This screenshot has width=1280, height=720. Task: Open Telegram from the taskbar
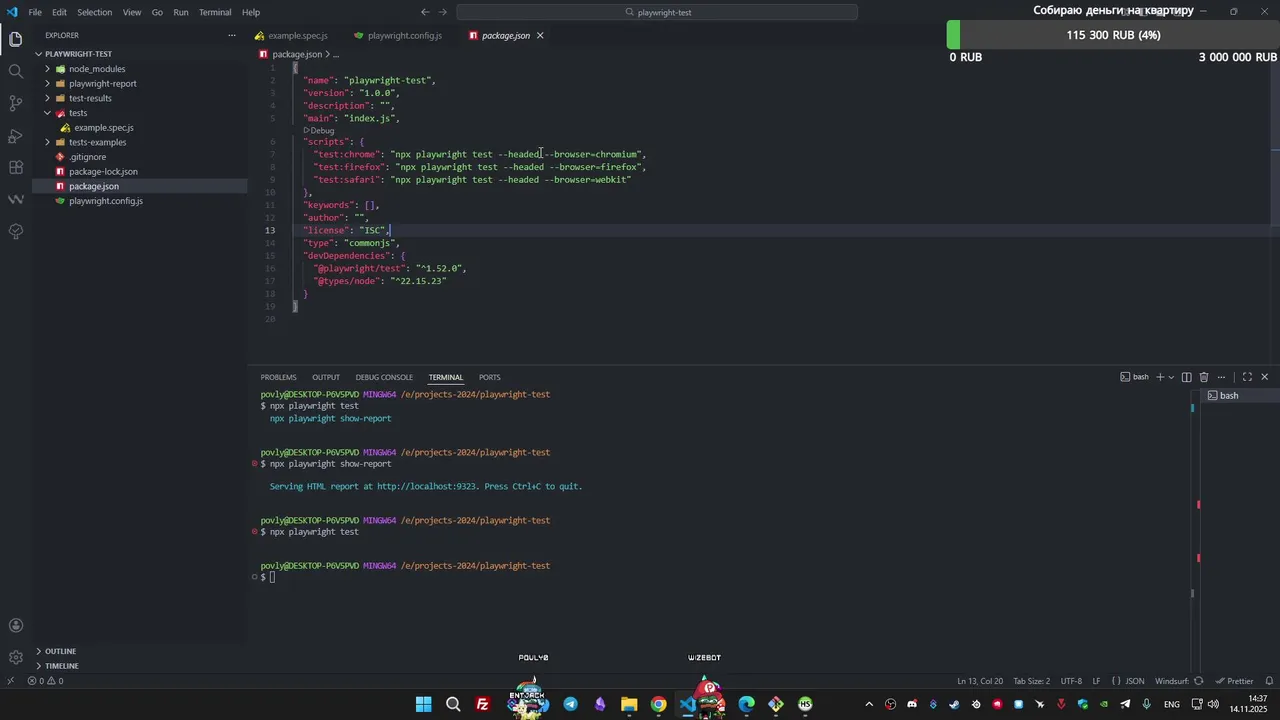[x=570, y=704]
